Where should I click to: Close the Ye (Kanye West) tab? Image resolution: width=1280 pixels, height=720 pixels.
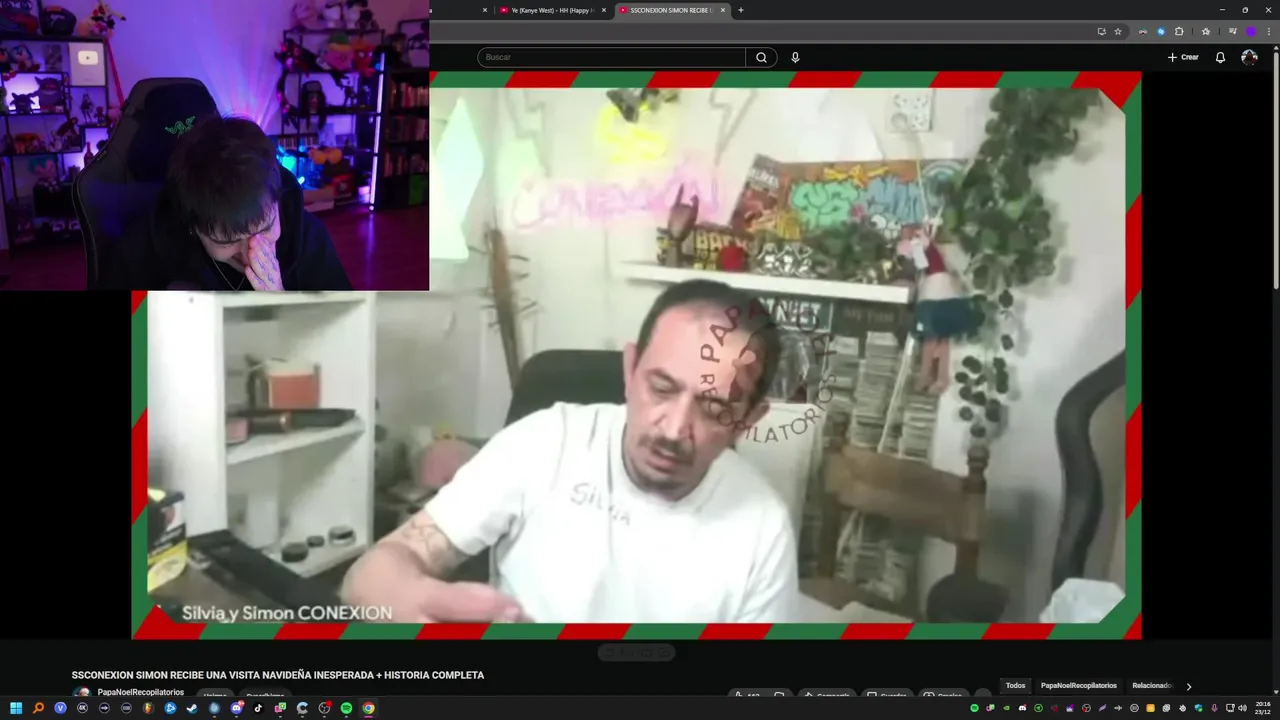click(604, 10)
